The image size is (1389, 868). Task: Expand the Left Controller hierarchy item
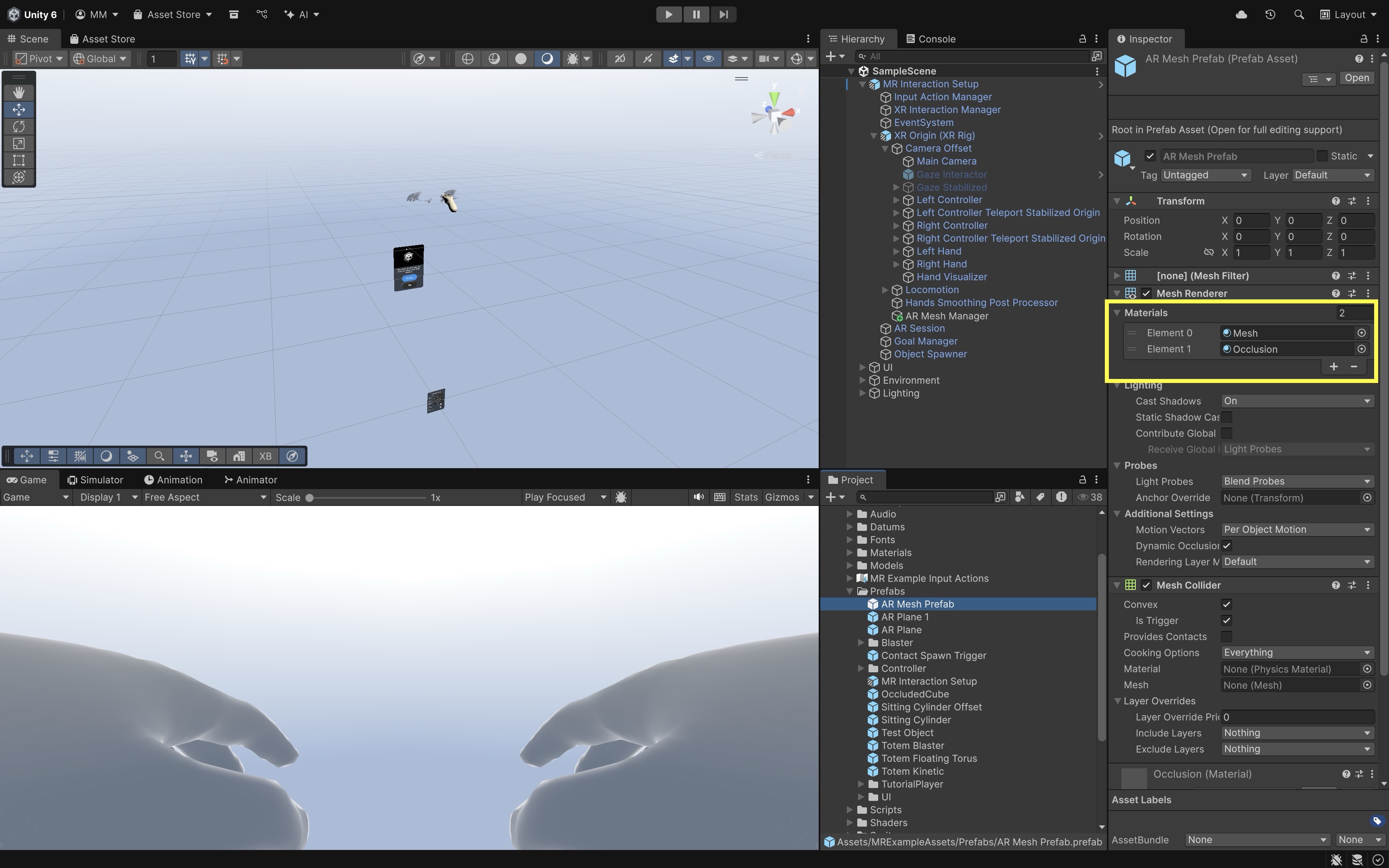pyautogui.click(x=896, y=200)
